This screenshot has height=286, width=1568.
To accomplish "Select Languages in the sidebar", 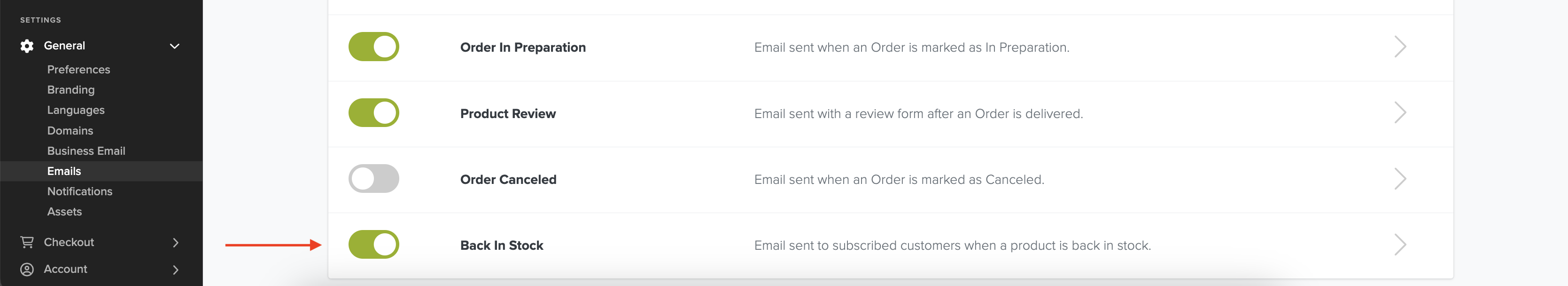I will (x=76, y=110).
